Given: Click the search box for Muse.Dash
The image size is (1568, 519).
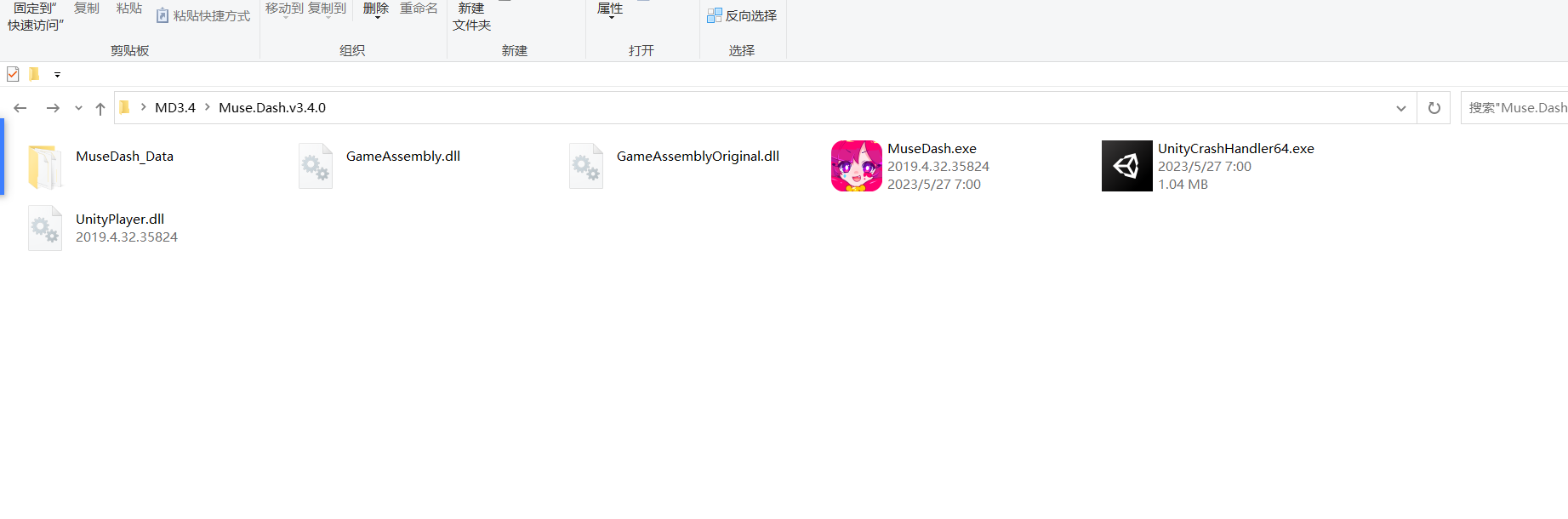Looking at the screenshot, I should (x=1516, y=108).
